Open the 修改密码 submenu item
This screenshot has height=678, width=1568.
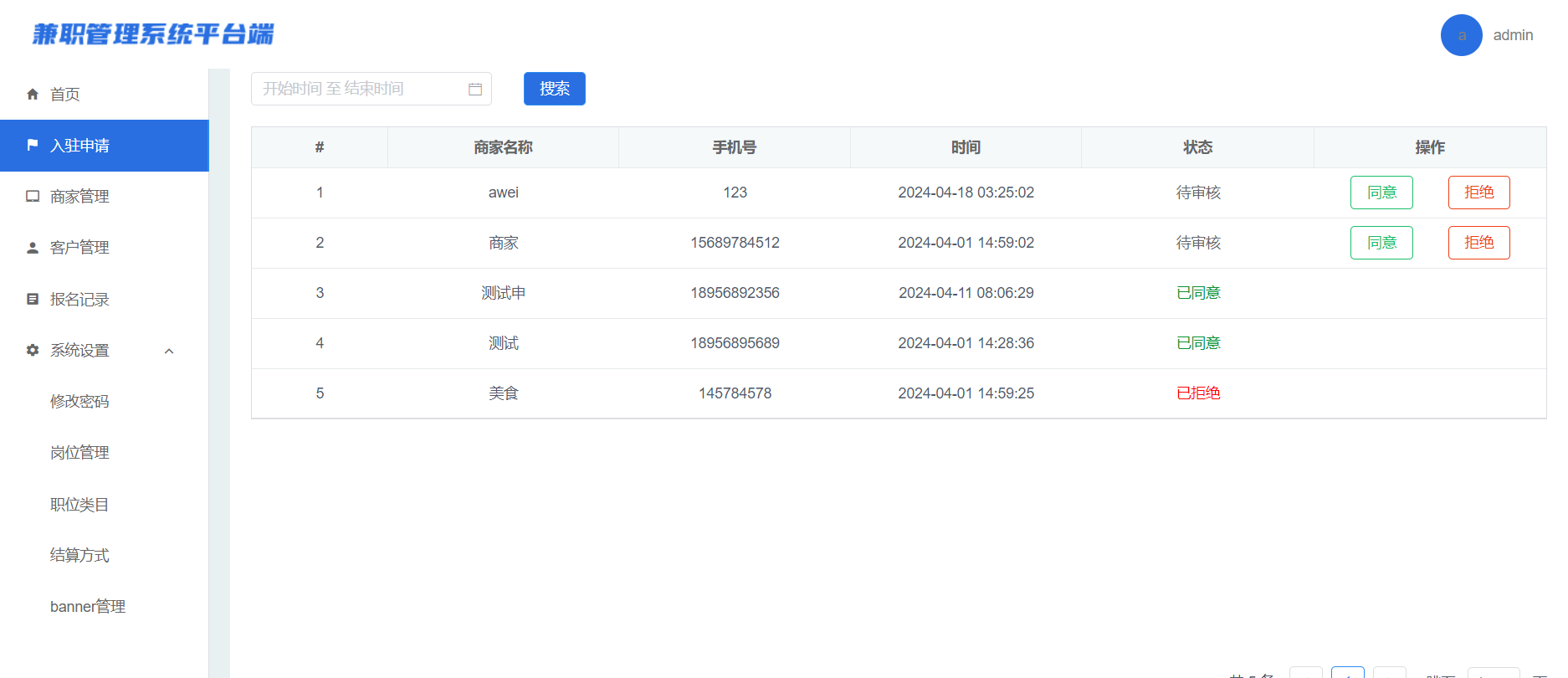[79, 402]
